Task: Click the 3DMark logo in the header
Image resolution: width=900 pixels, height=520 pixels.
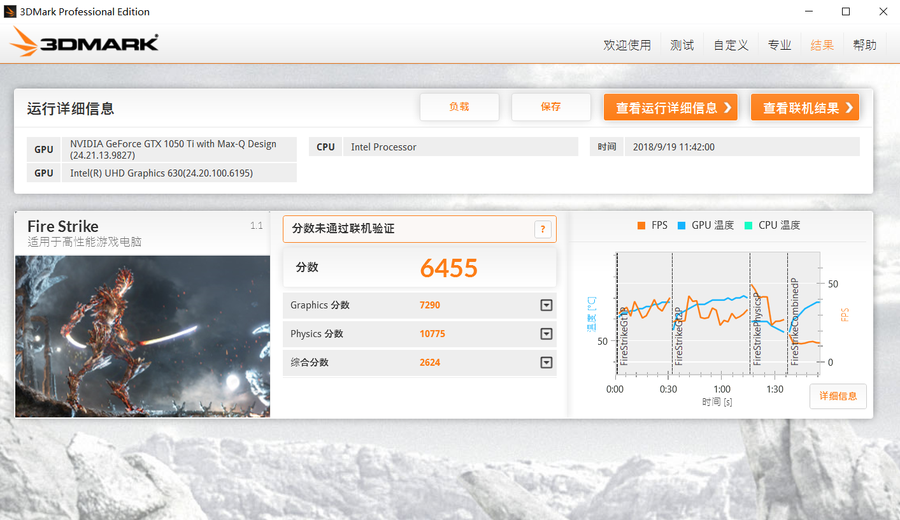Action: tap(84, 43)
